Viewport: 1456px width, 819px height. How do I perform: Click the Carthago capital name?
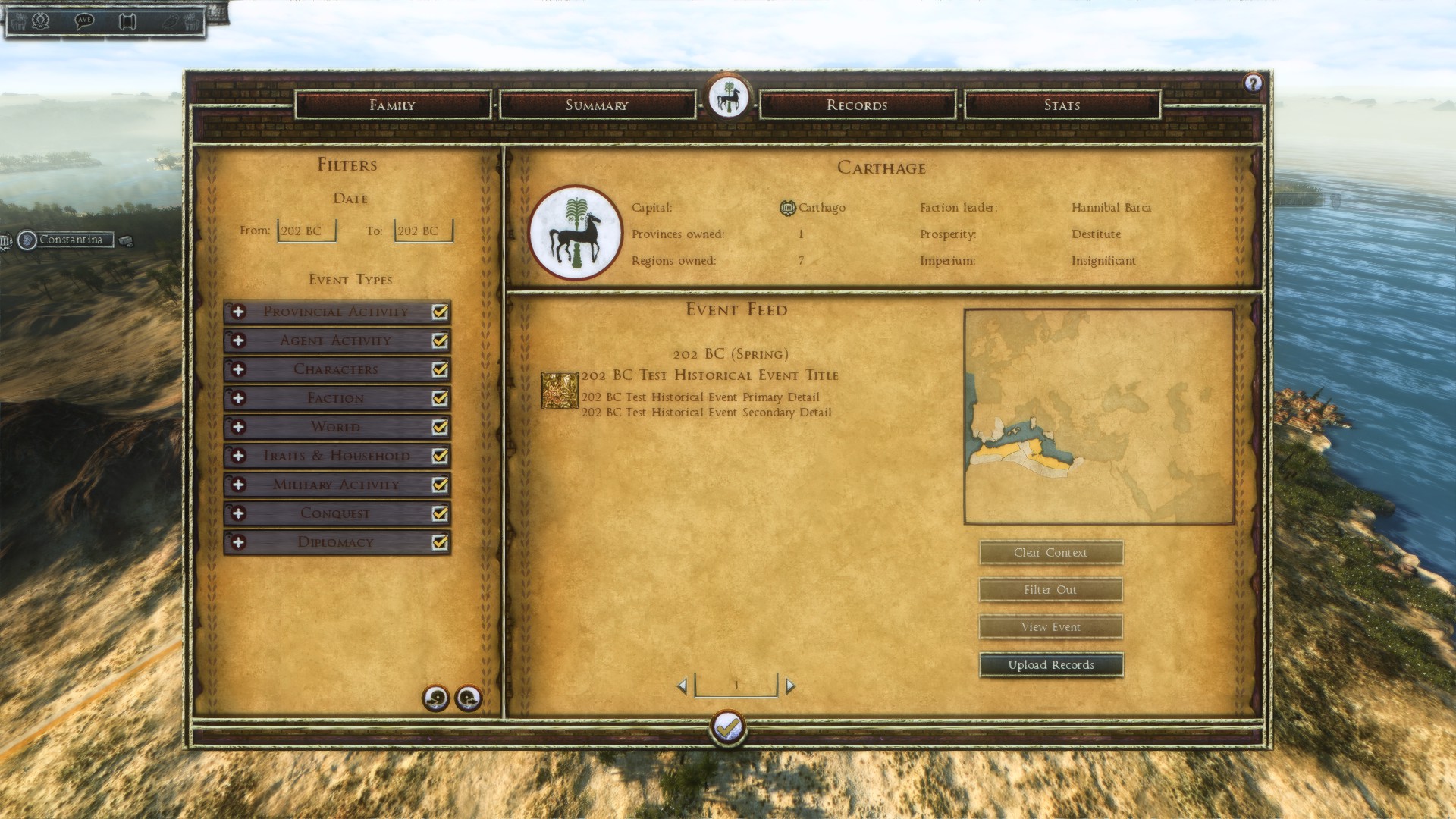[x=822, y=208]
